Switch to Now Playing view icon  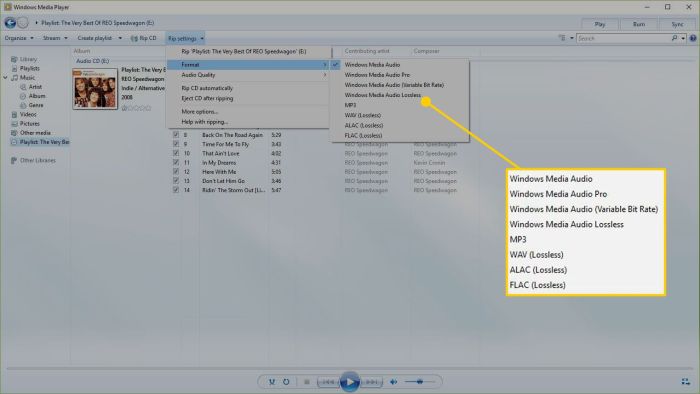pyautogui.click(x=686, y=382)
